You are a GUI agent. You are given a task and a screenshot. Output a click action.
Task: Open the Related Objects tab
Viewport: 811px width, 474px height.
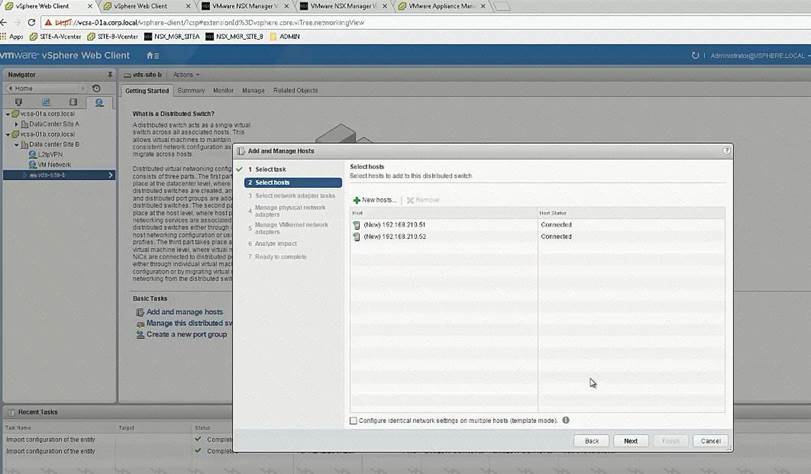295,90
